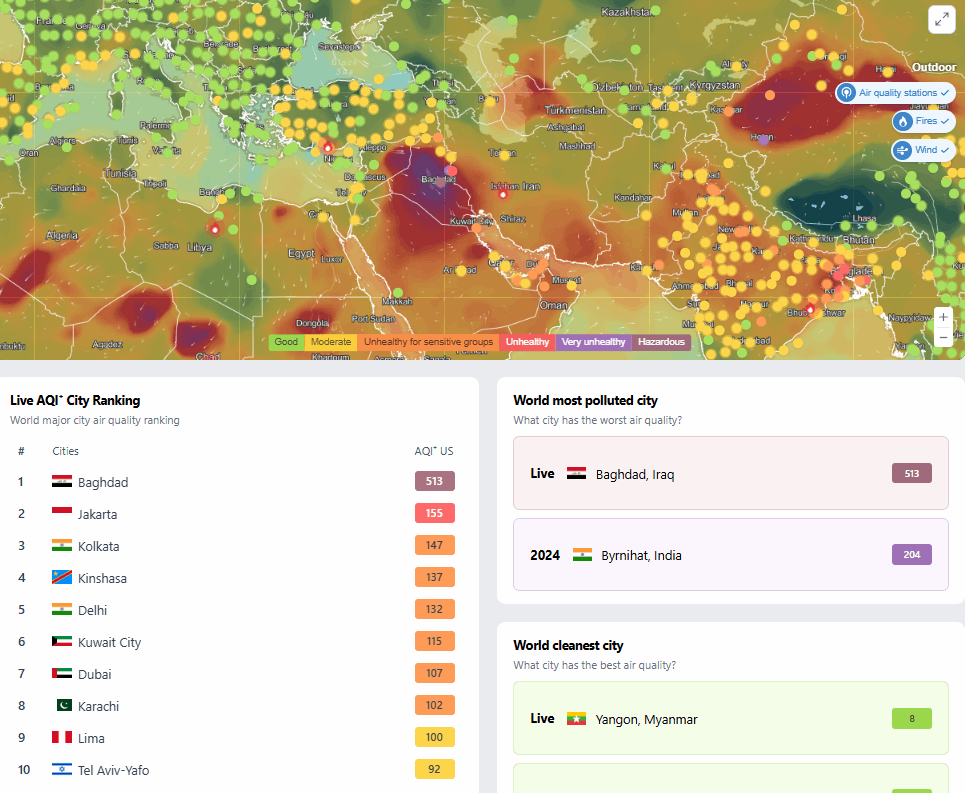Toggle the Air quality stations layer
This screenshot has width=965, height=793.
tap(895, 93)
